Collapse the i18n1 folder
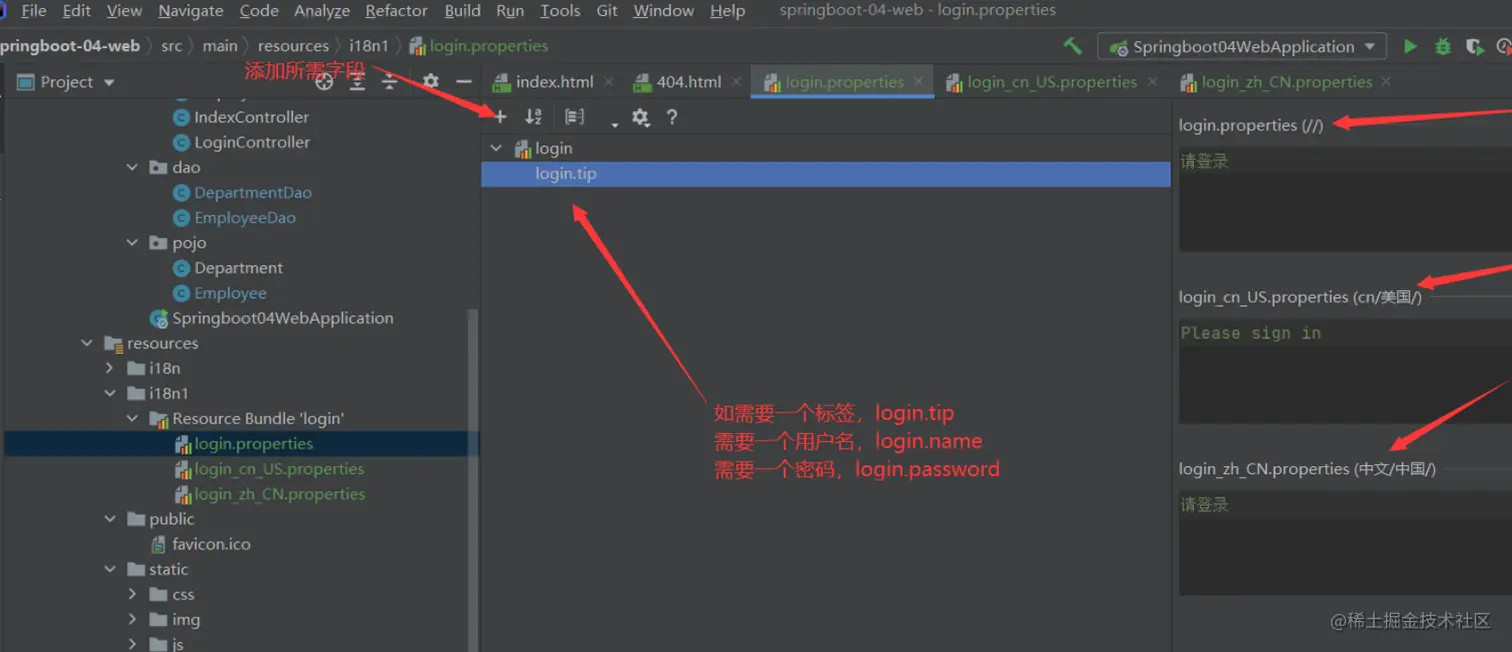 tap(110, 393)
